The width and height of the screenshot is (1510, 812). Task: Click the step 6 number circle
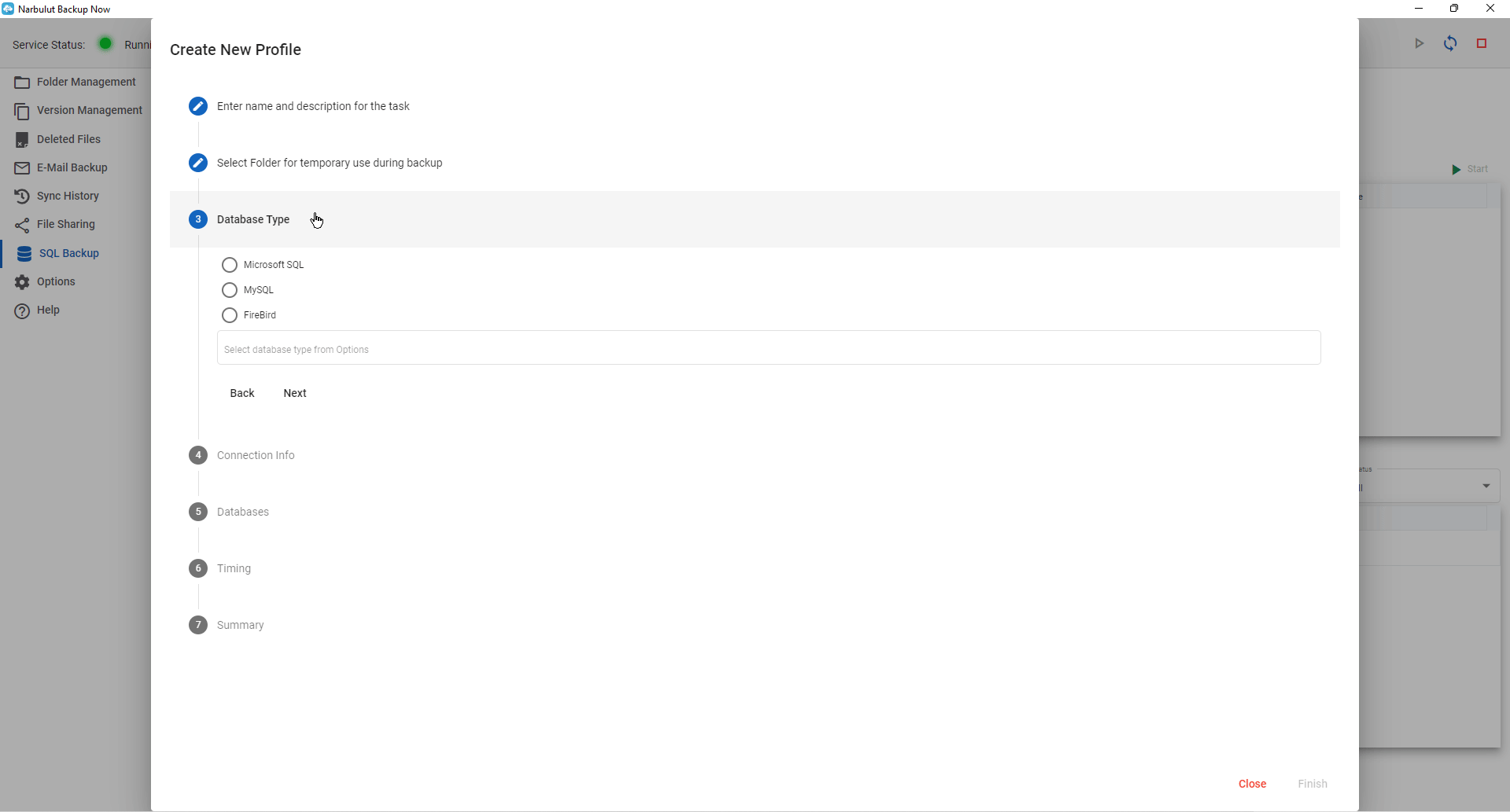pos(198,568)
